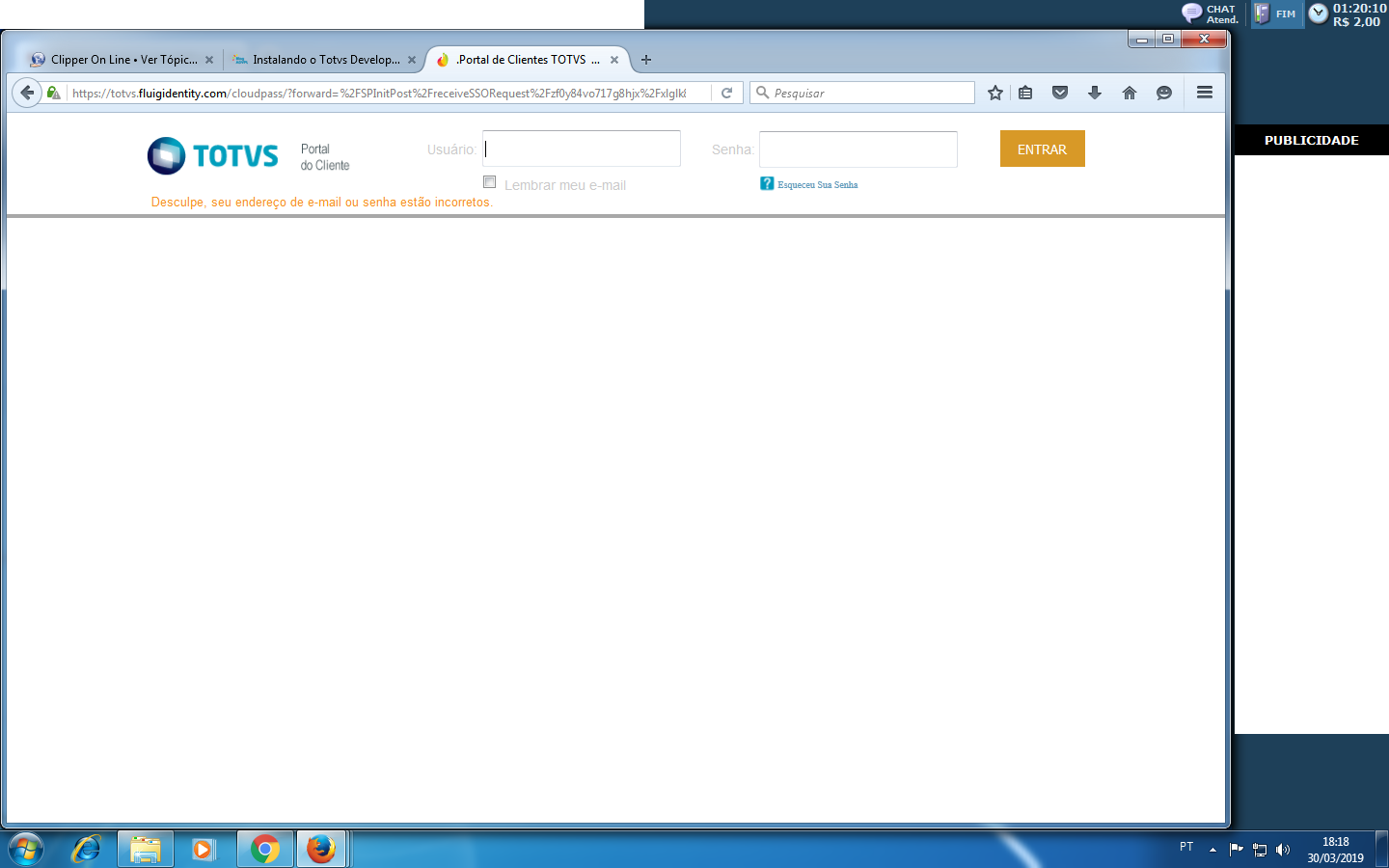Show hidden tray icons arrow

pyautogui.click(x=1212, y=850)
